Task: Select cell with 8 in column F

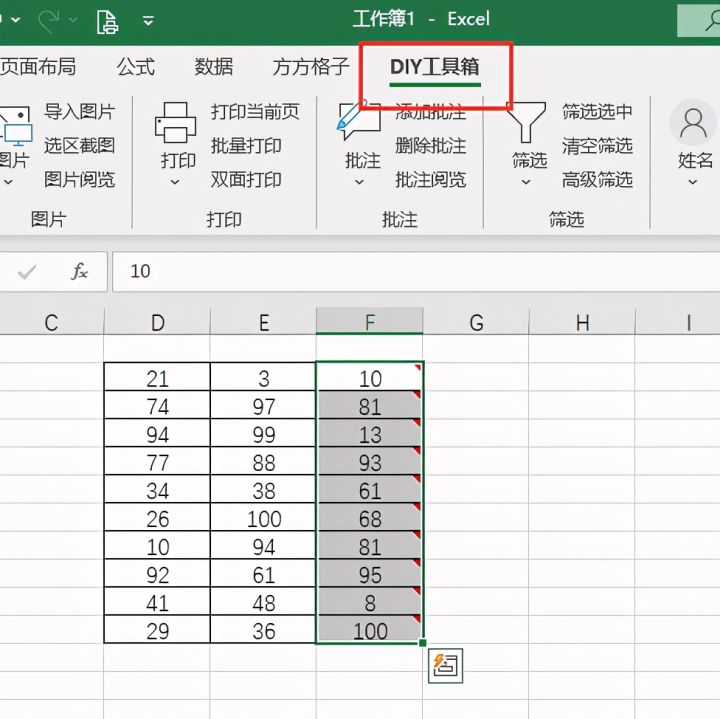Action: click(370, 601)
